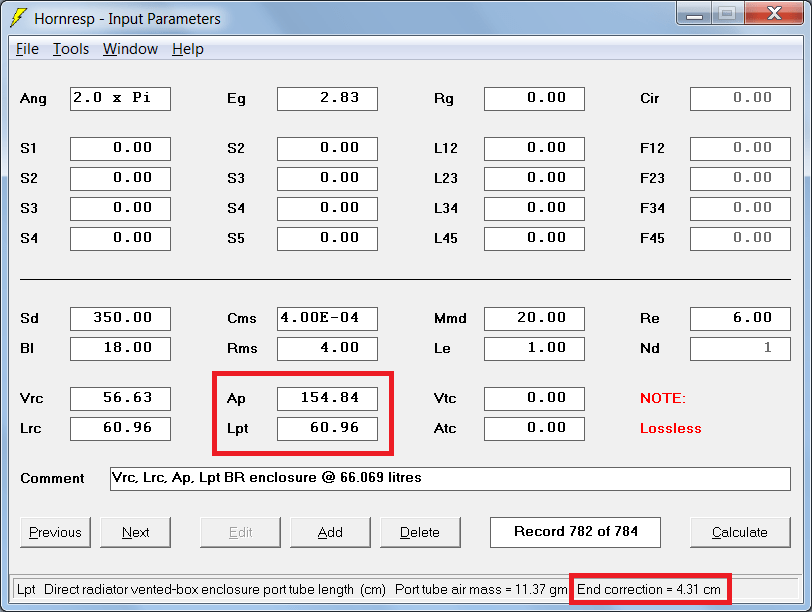Open the Tools menu
Screen dimensions: 812x612
point(71,49)
